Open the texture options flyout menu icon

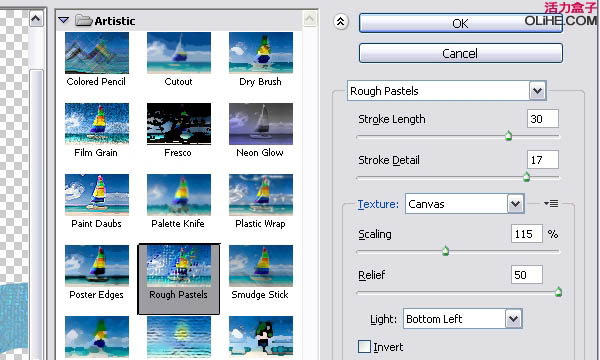click(x=551, y=204)
